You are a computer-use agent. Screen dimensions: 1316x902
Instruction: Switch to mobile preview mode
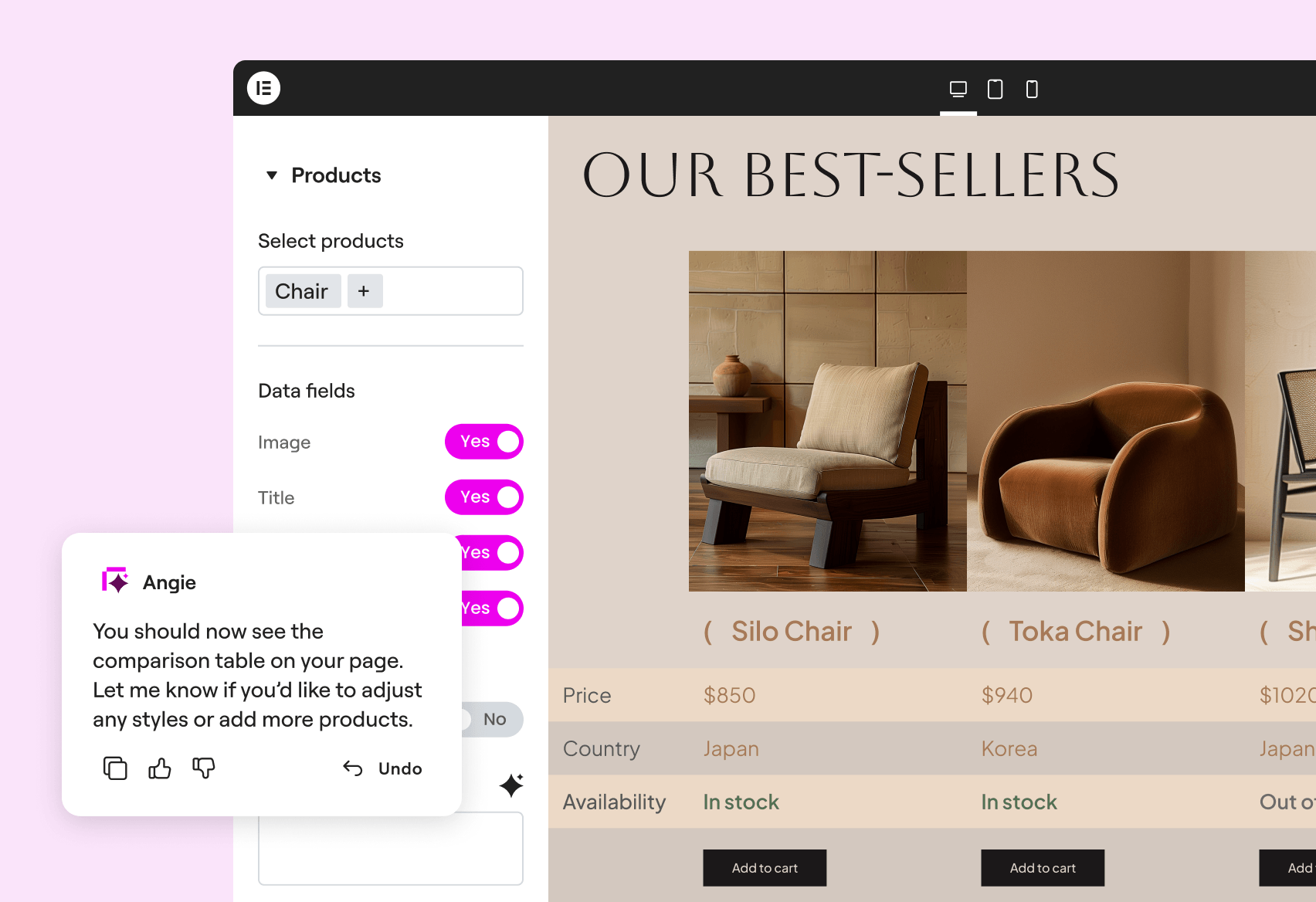tap(1032, 90)
